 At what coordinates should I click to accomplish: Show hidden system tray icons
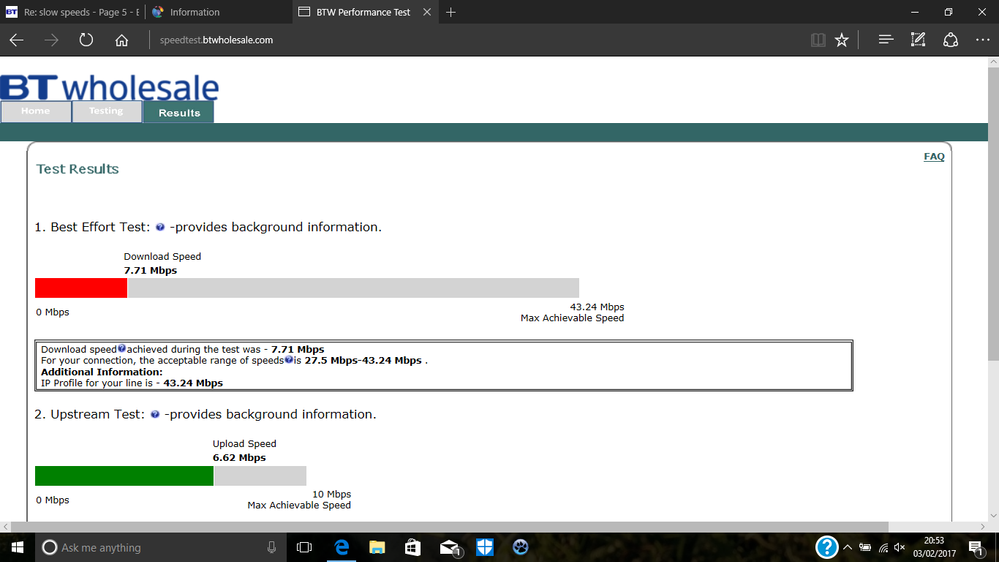point(847,547)
